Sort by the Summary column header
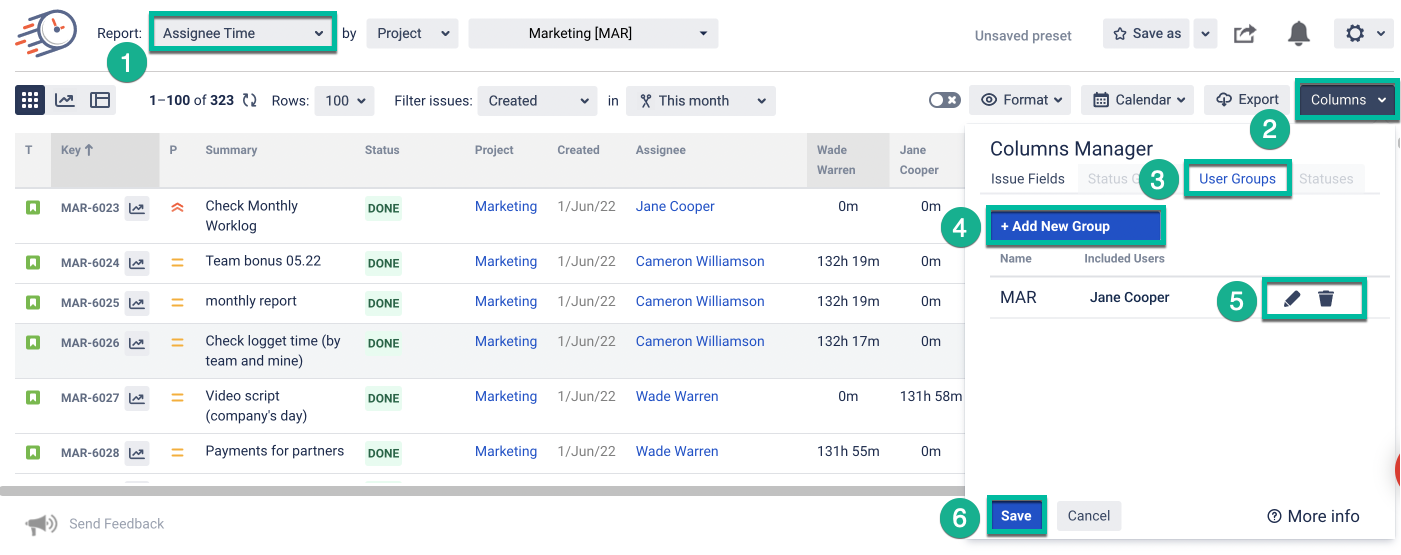The width and height of the screenshot is (1401, 555). point(231,150)
